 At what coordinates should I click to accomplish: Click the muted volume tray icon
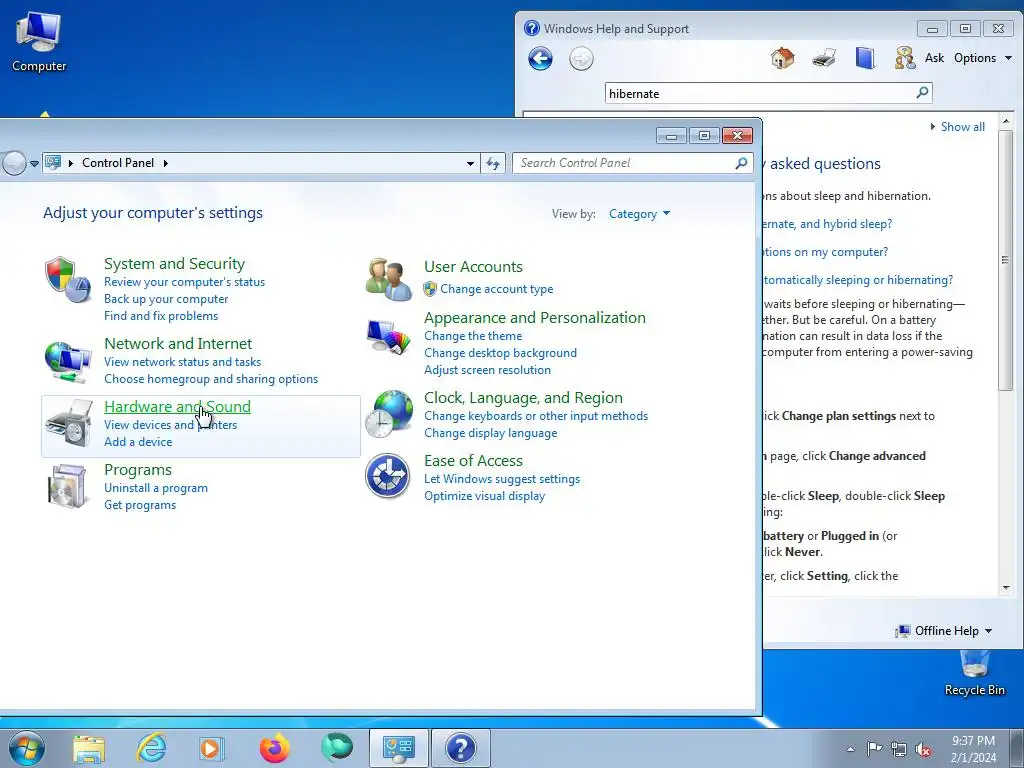(x=923, y=750)
